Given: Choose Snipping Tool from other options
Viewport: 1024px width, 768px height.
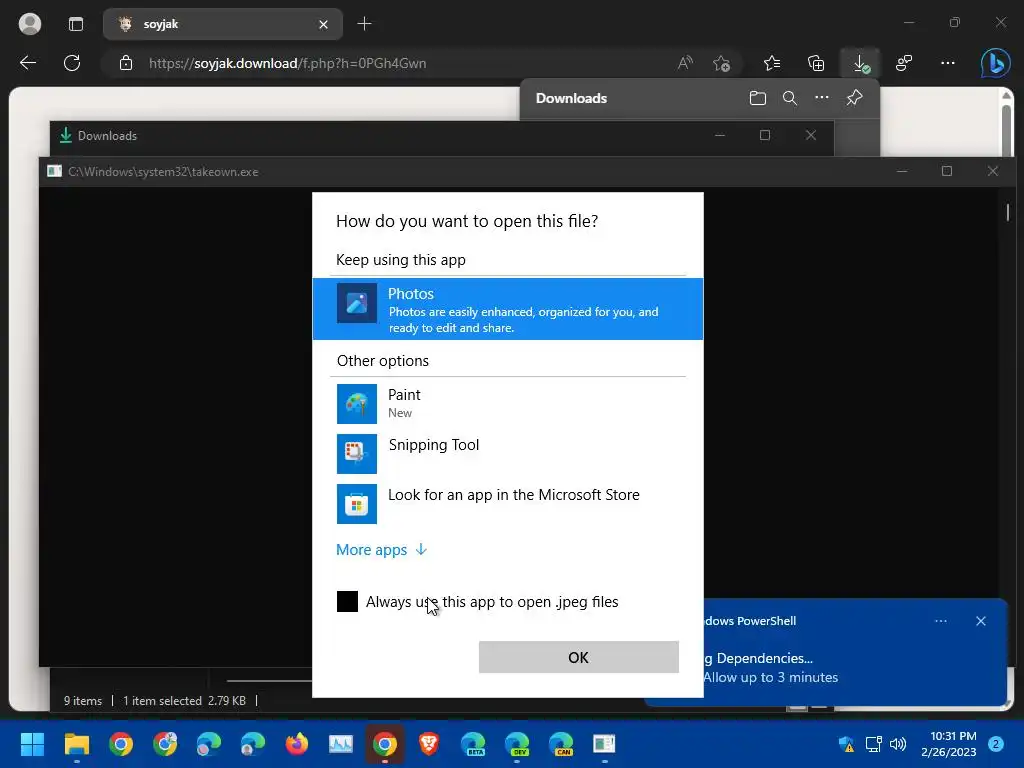Looking at the screenshot, I should [507, 453].
